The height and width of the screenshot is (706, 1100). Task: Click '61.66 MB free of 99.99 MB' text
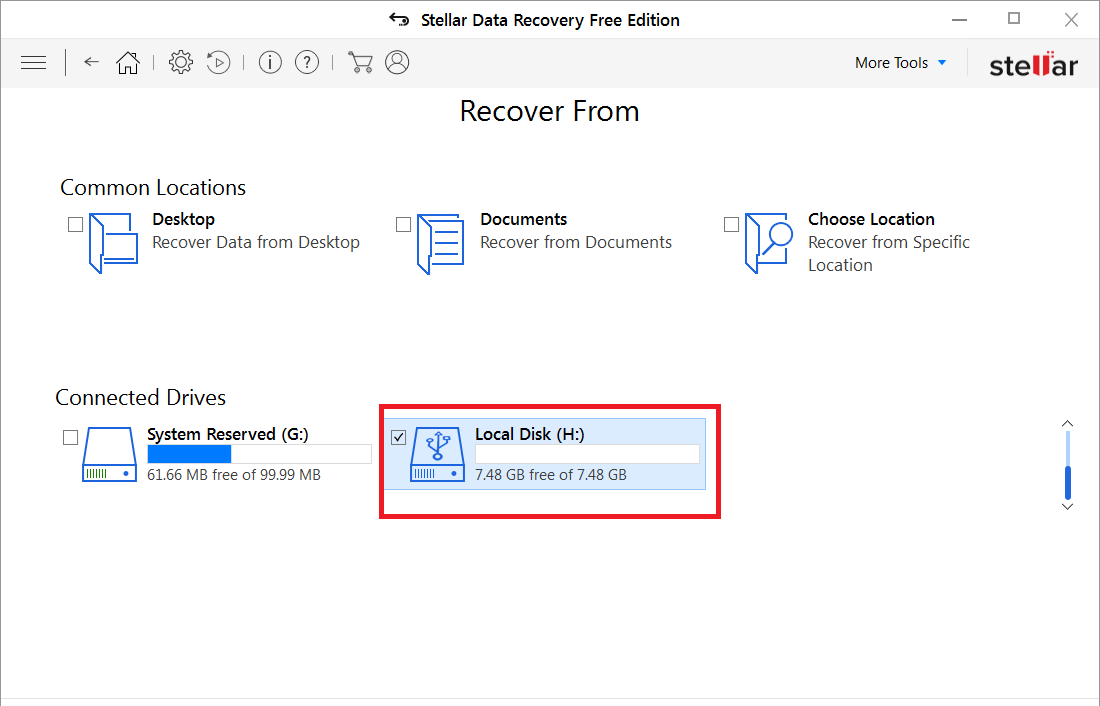pyautogui.click(x=234, y=474)
